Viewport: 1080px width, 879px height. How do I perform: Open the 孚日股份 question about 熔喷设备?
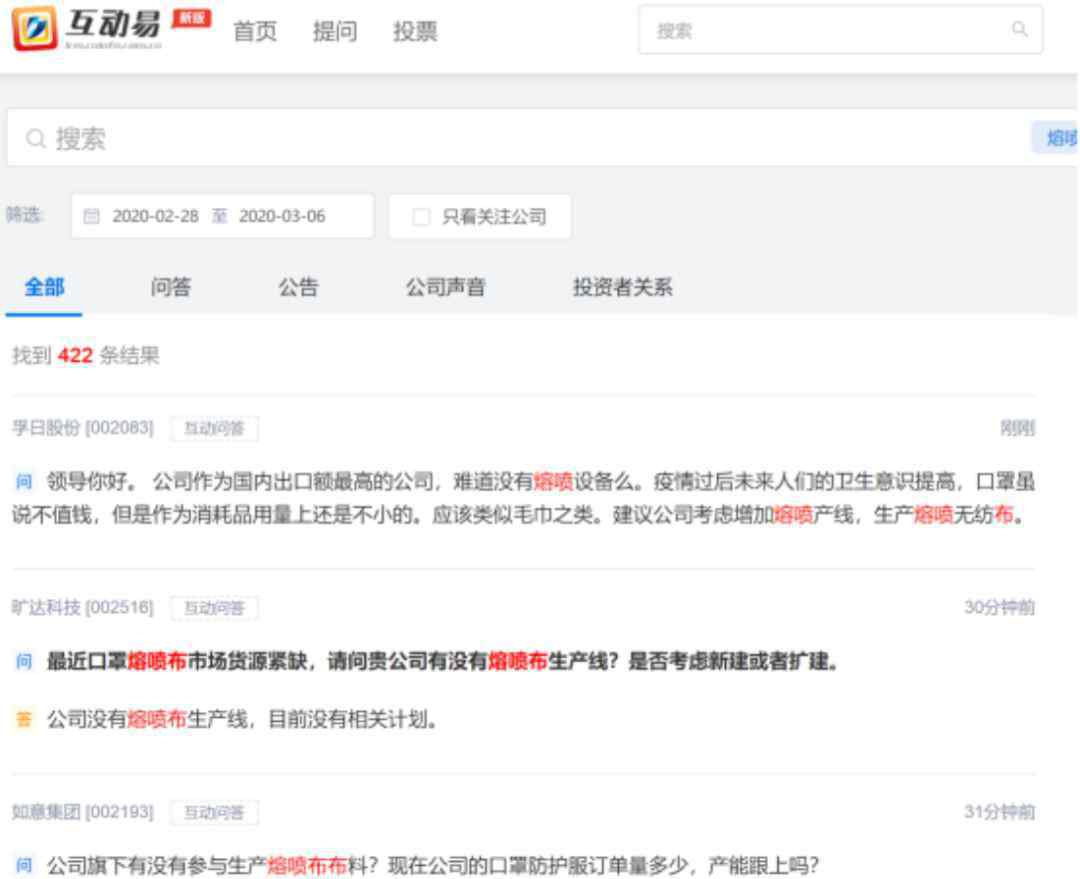(523, 497)
